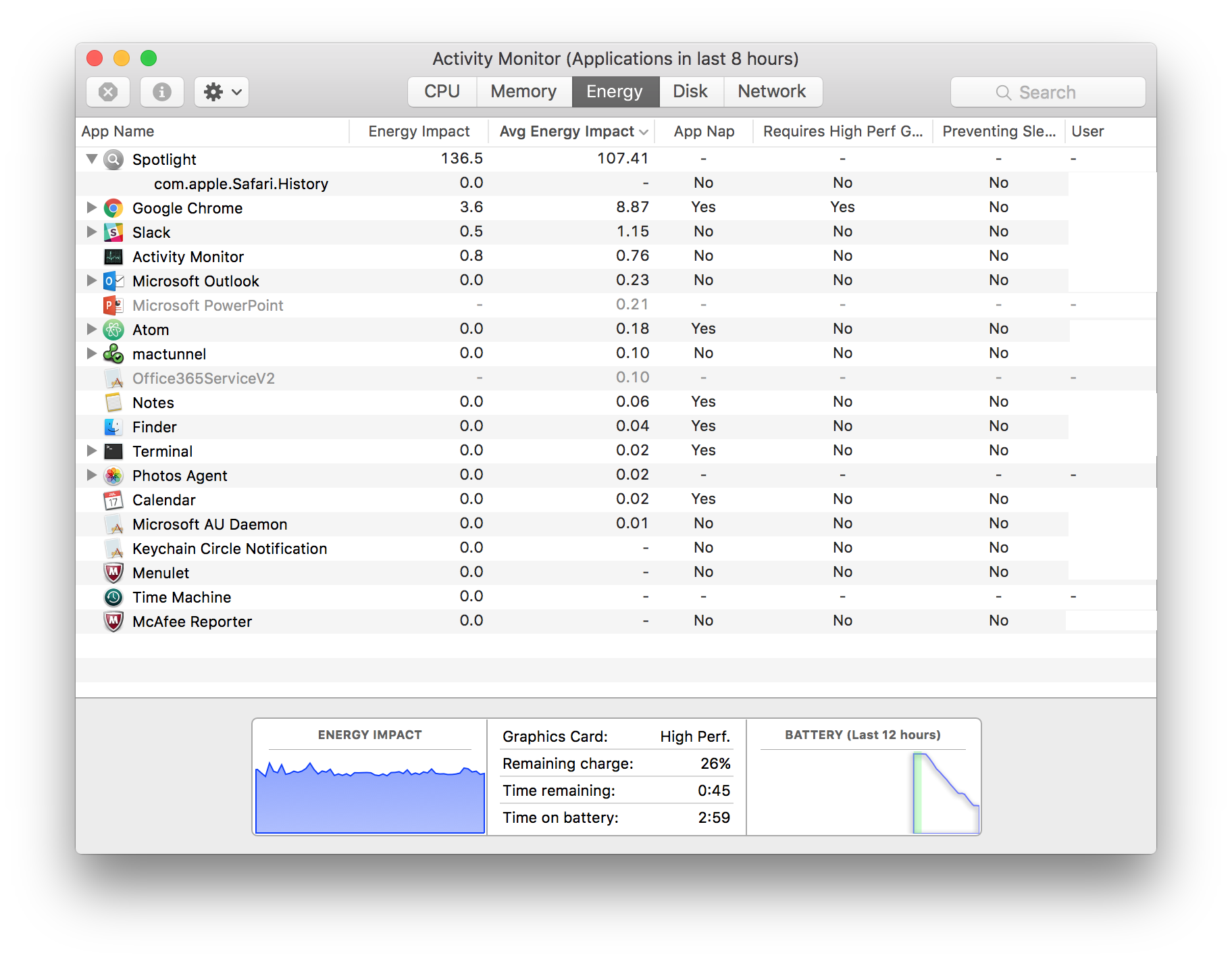Click the Notes app icon
The width and height of the screenshot is (1232, 962).
pyautogui.click(x=113, y=403)
